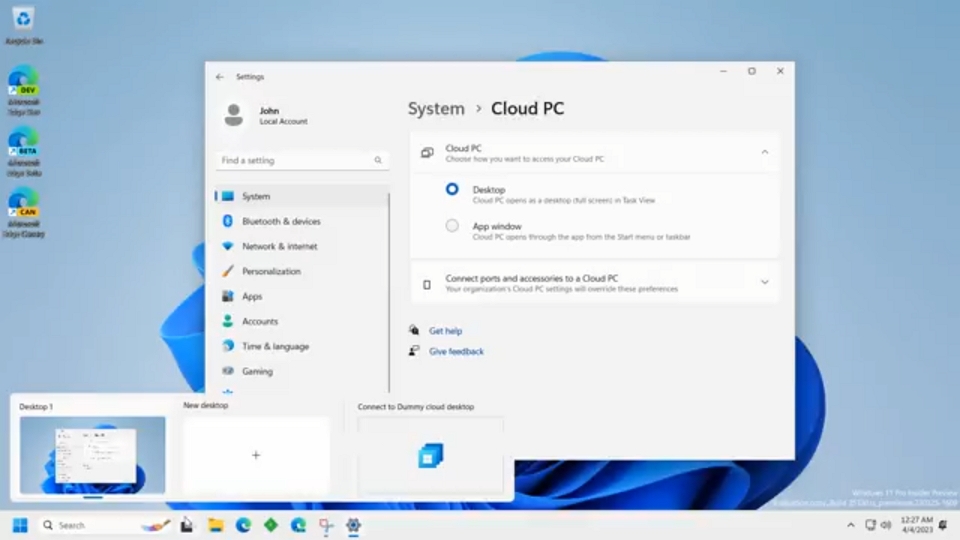
Task: Open Time & language settings
Action: click(301, 347)
